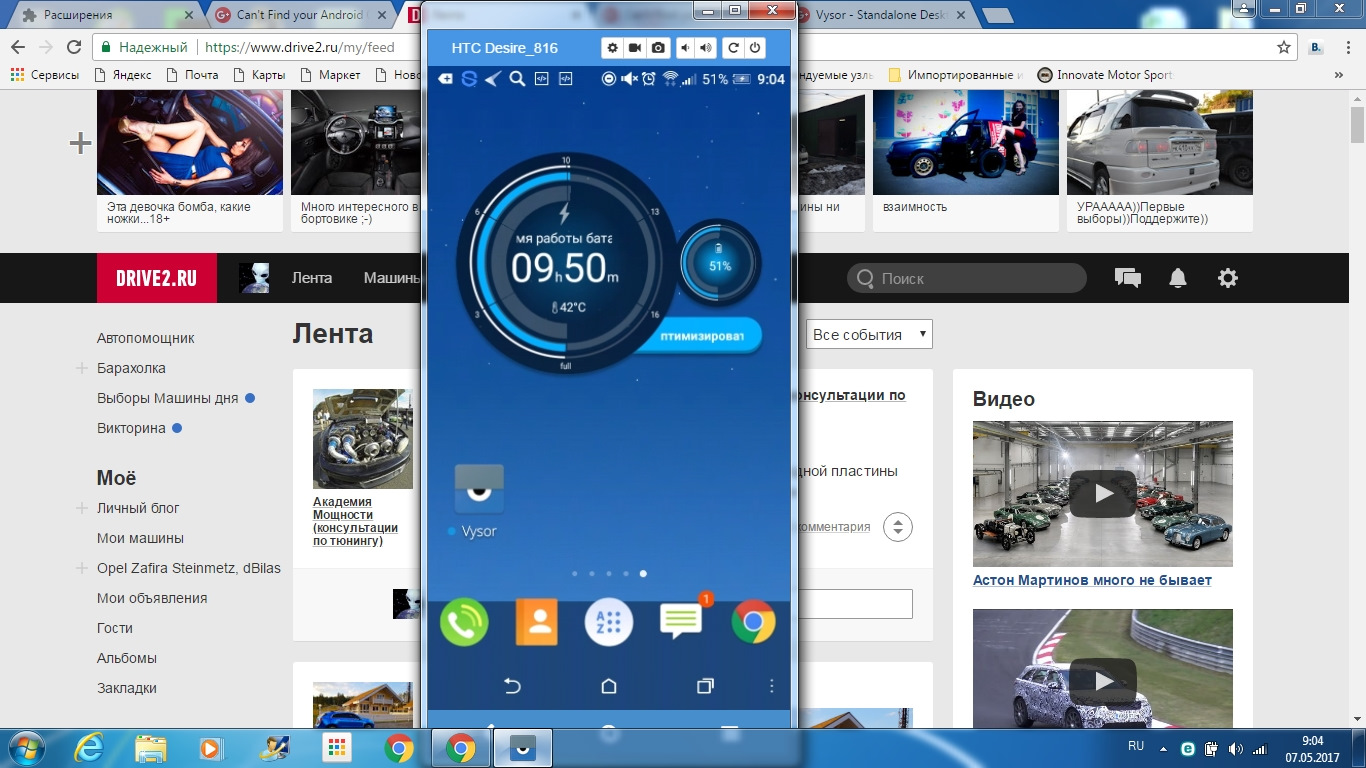This screenshot has width=1366, height=768.
Task: Open Windows Media Player from the taskbar
Action: tap(211, 748)
